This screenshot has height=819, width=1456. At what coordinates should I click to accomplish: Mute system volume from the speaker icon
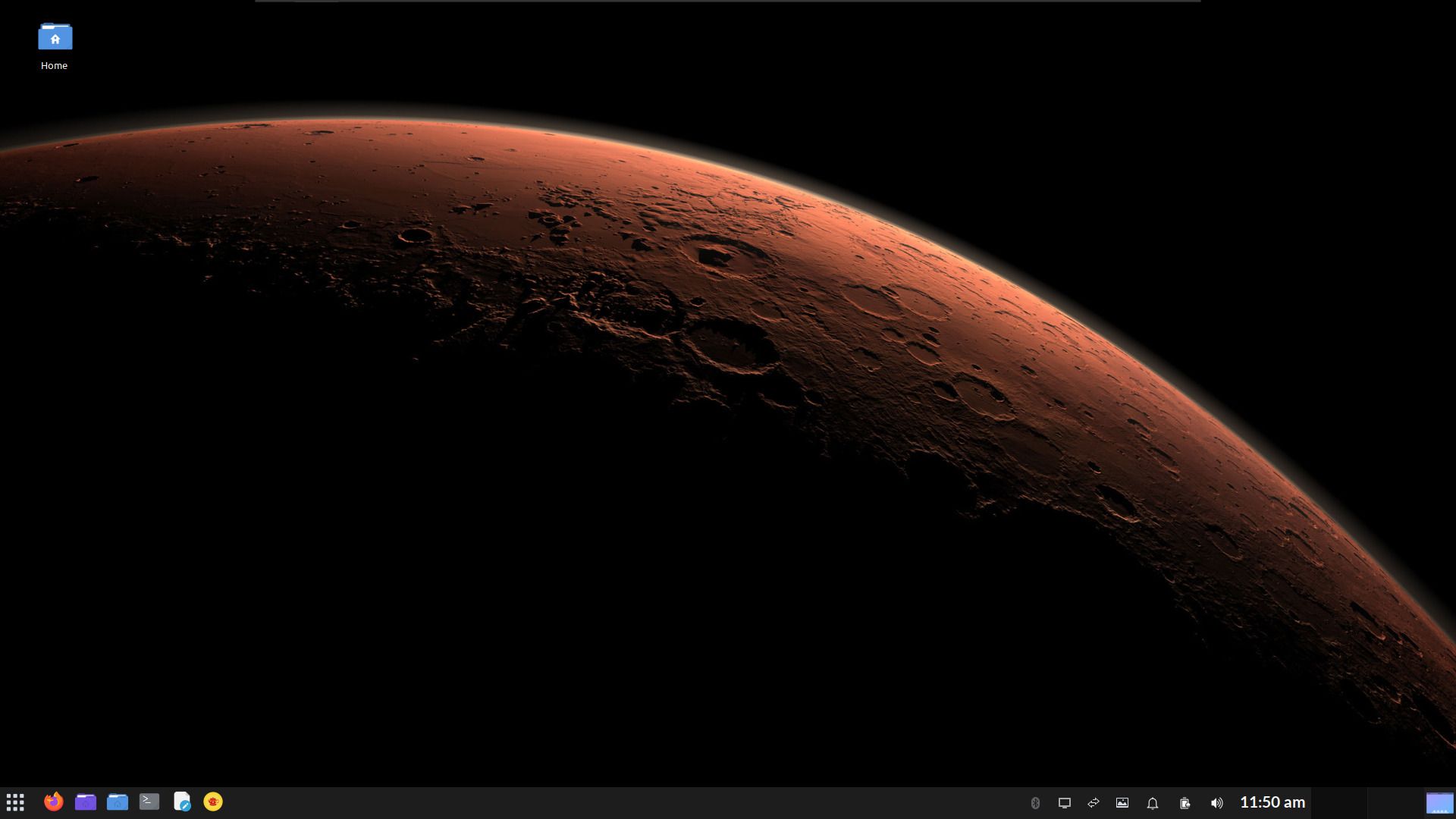[1216, 802]
